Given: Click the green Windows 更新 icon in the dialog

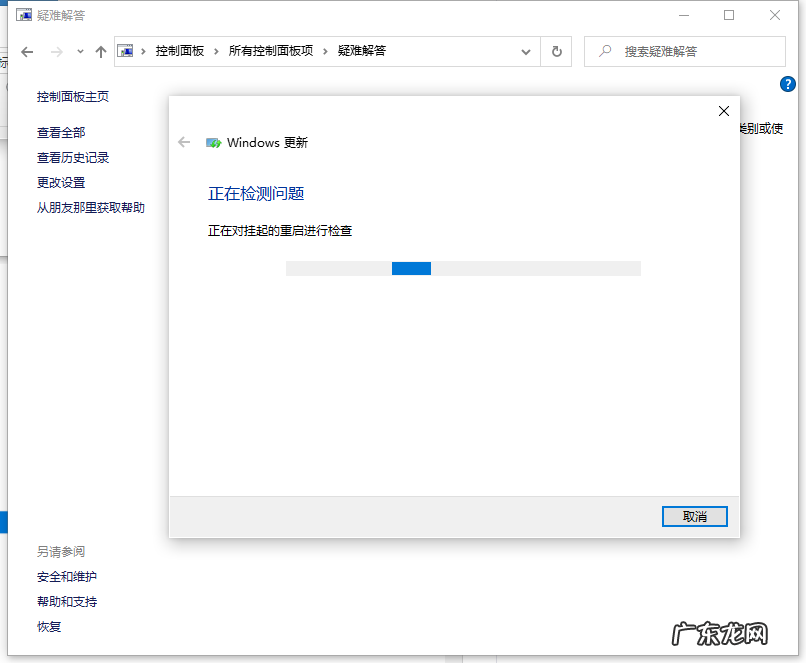Looking at the screenshot, I should [x=213, y=142].
